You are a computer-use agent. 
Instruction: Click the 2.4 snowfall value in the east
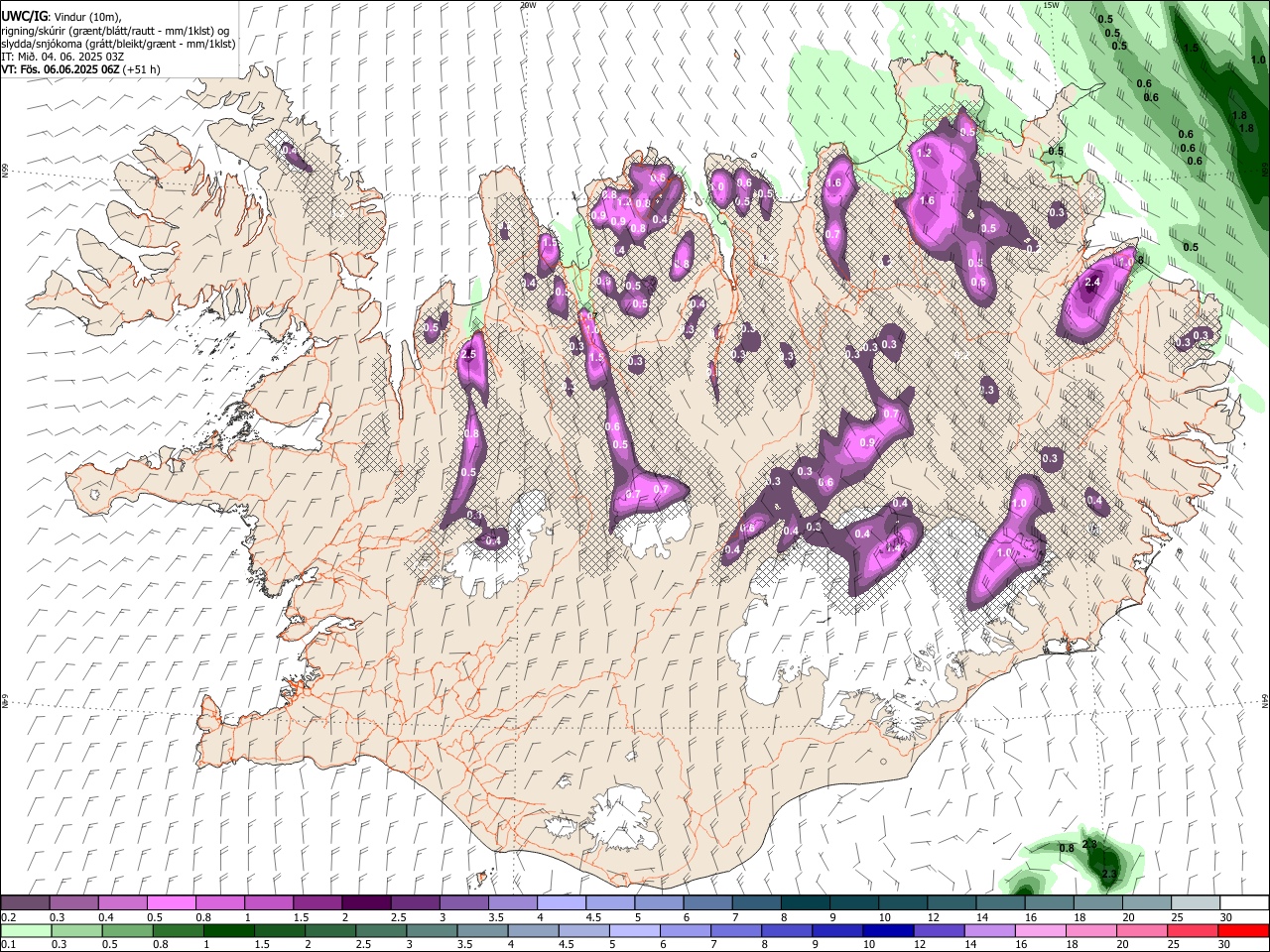(x=1092, y=283)
